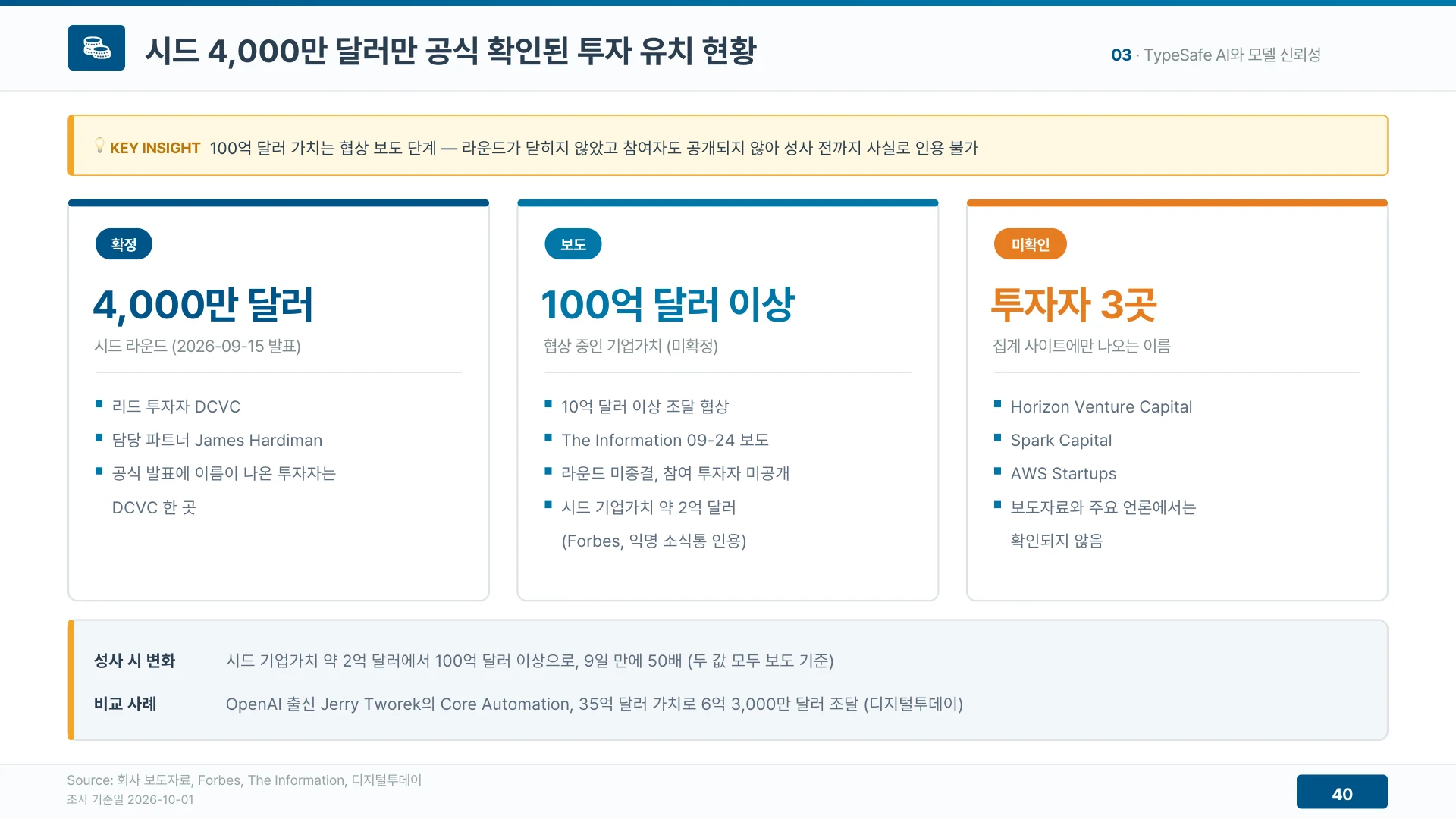Click the Source line in the footer
Screen dimensions: 1456x819
[244, 780]
